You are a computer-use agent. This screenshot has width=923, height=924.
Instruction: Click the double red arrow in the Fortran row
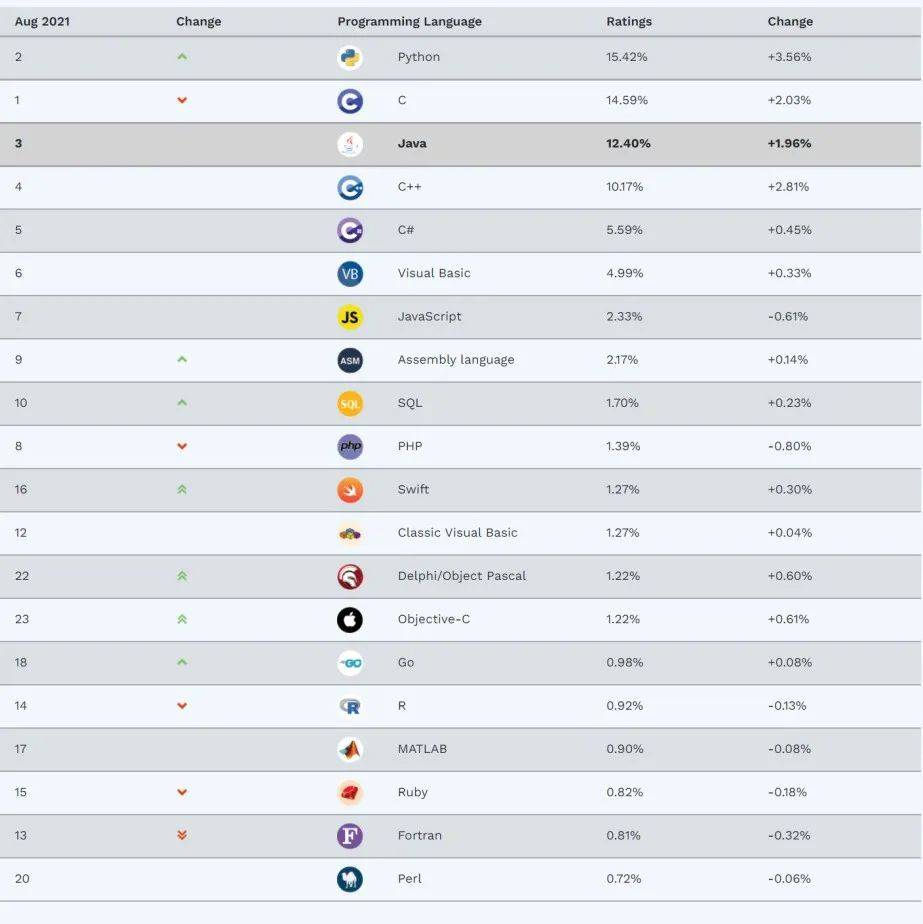182,835
